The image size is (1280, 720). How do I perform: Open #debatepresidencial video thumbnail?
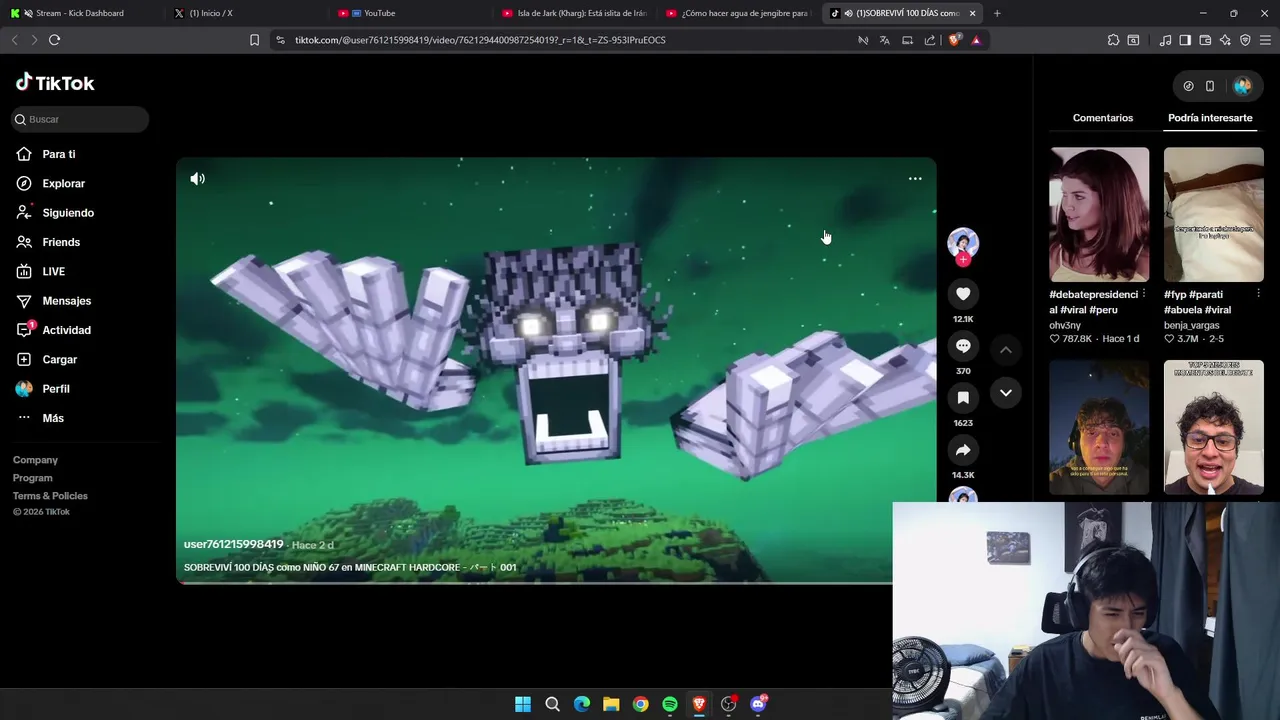1099,215
